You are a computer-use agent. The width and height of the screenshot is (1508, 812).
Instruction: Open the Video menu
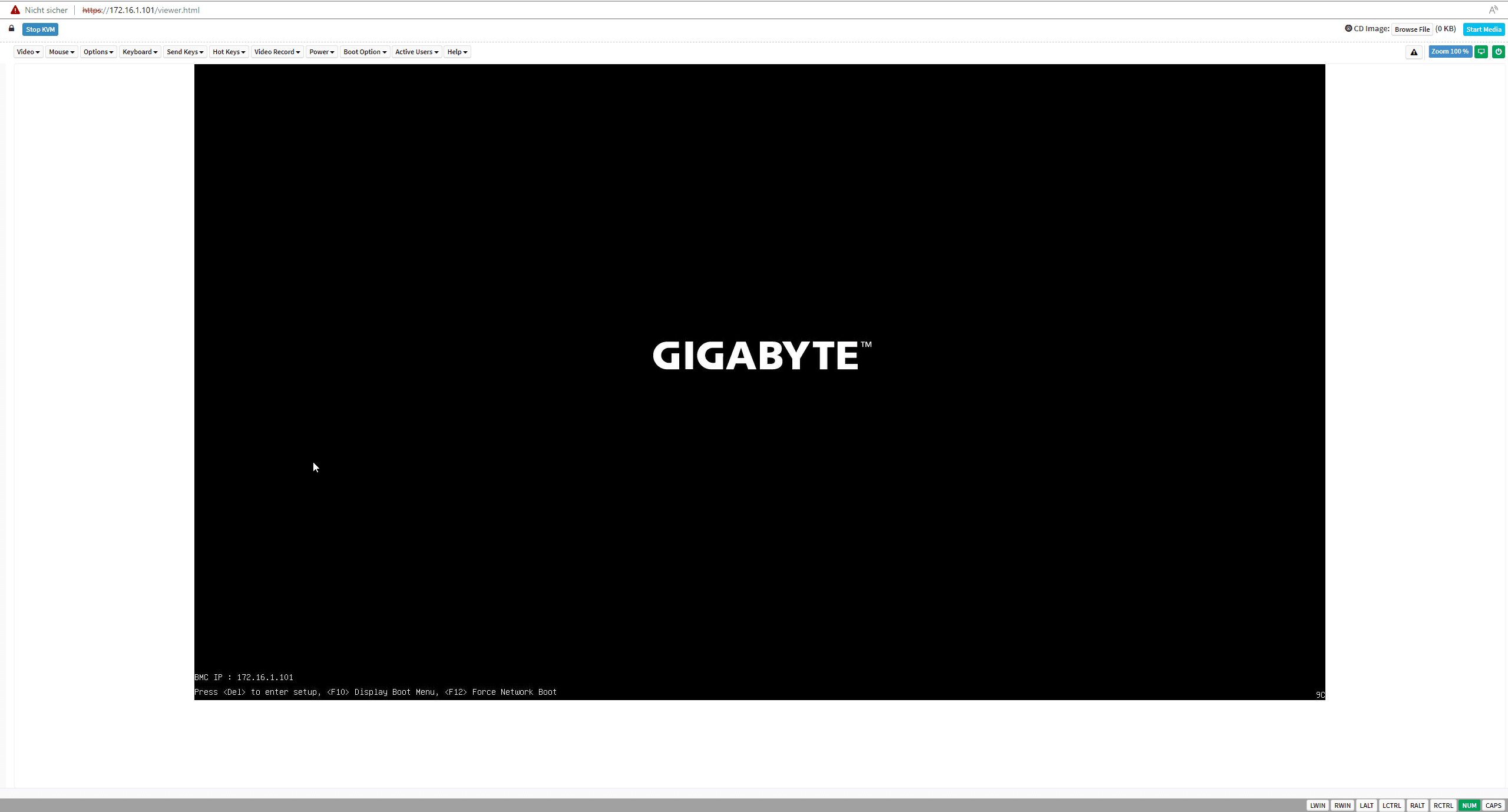28,52
